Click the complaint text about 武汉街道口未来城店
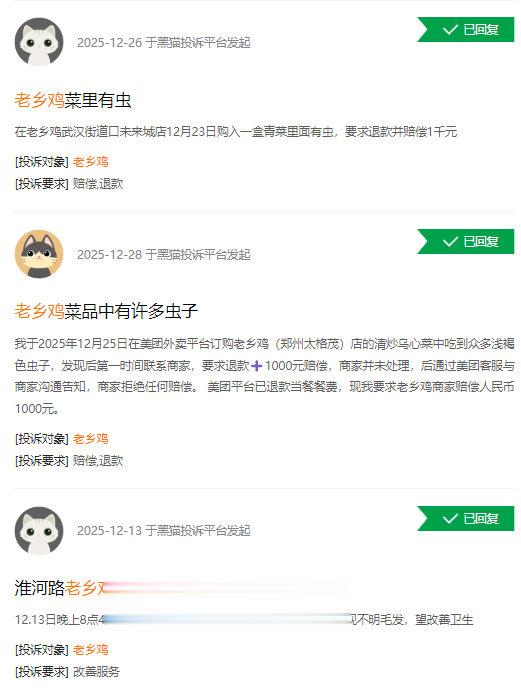Viewport: 521px width, 694px height. click(x=235, y=131)
